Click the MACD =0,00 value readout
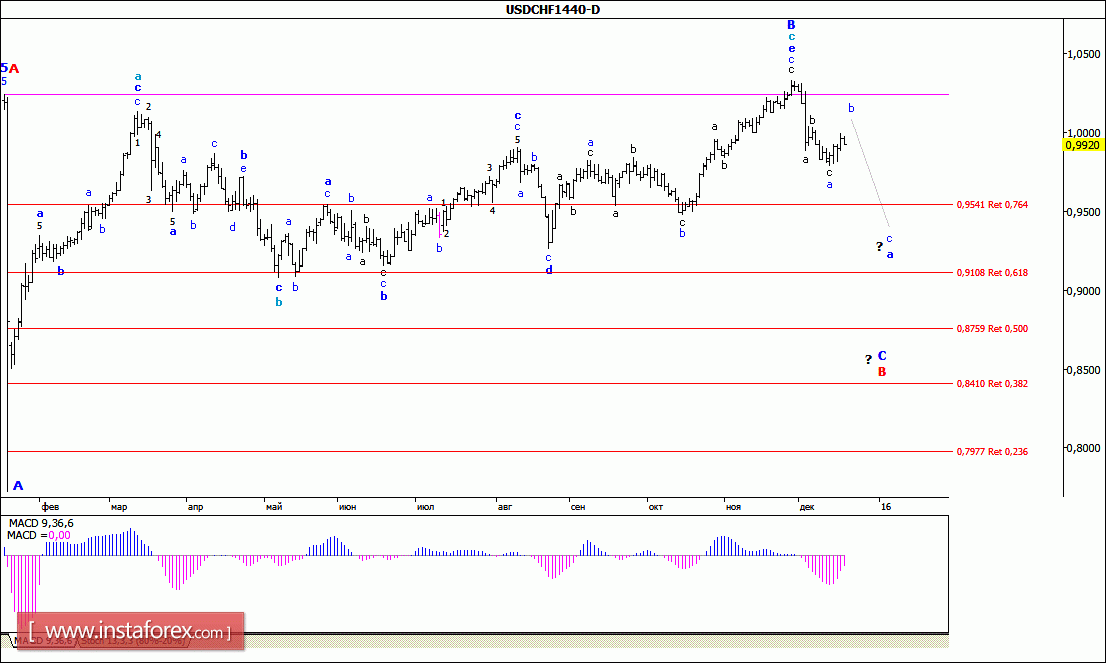 [x=39, y=535]
